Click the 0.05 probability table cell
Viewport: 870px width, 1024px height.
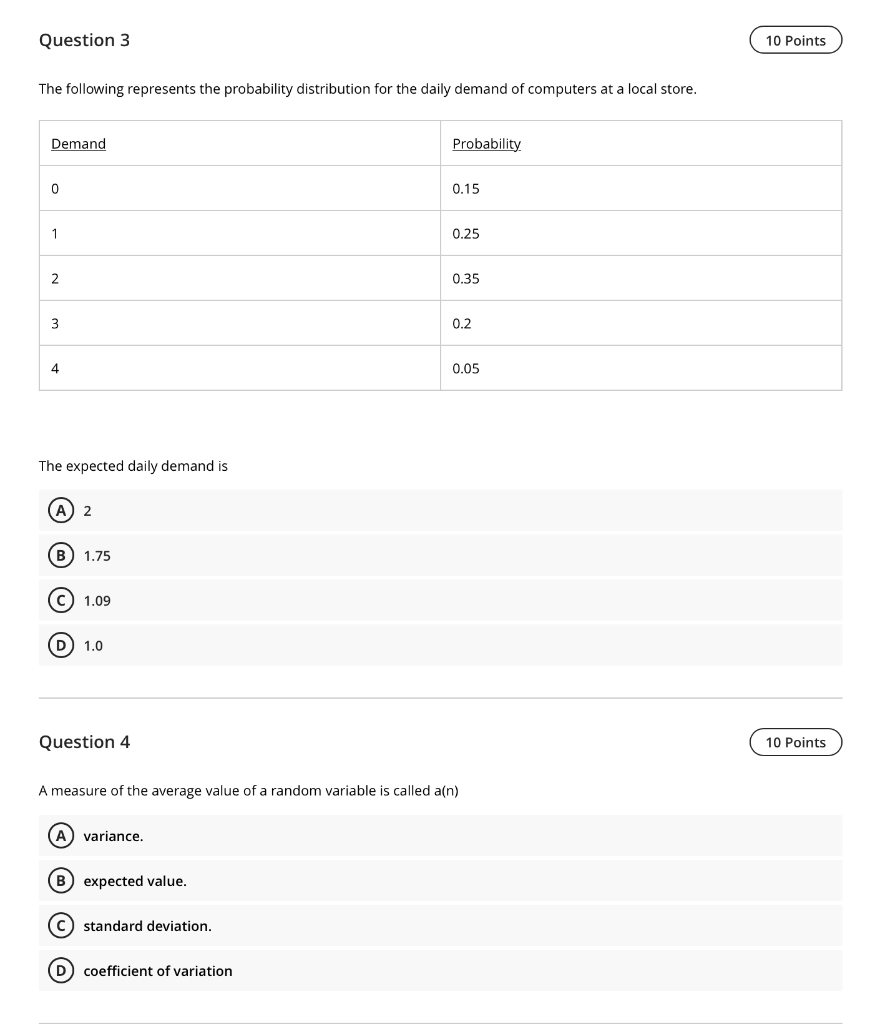pyautogui.click(x=641, y=368)
